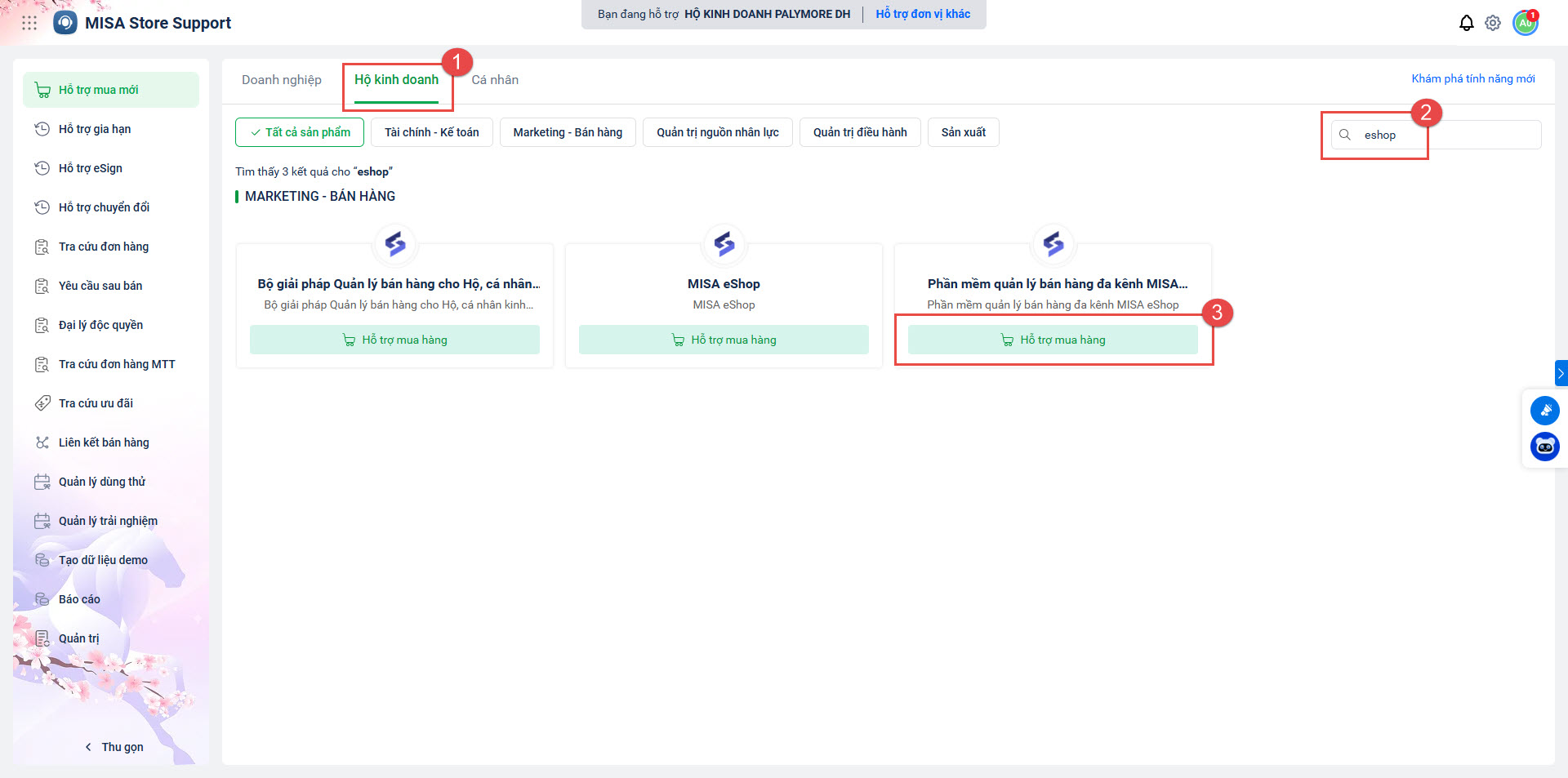Click the document icon beside Yêu cầu sau bán

[42, 286]
